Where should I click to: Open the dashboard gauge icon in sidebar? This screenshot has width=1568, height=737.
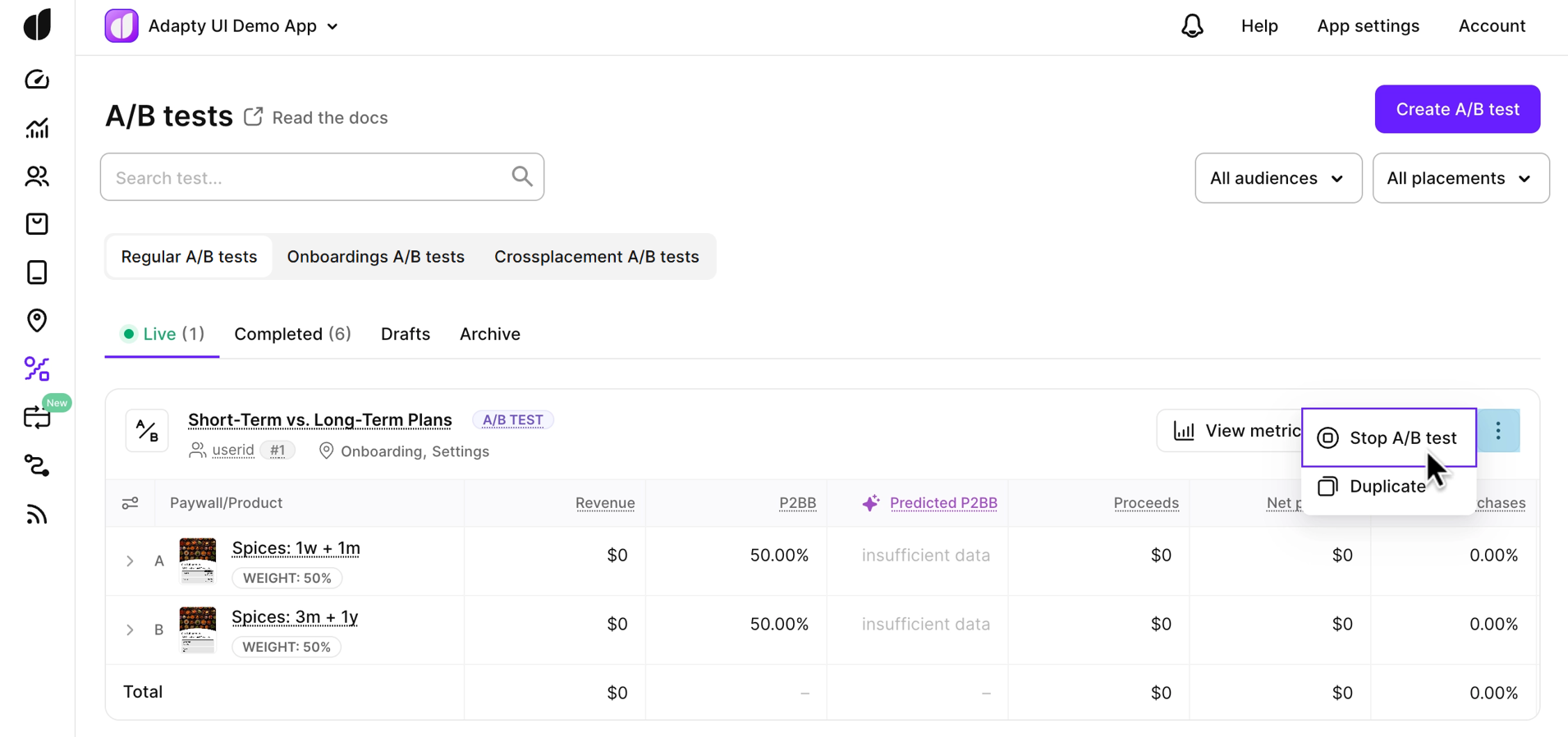click(37, 80)
